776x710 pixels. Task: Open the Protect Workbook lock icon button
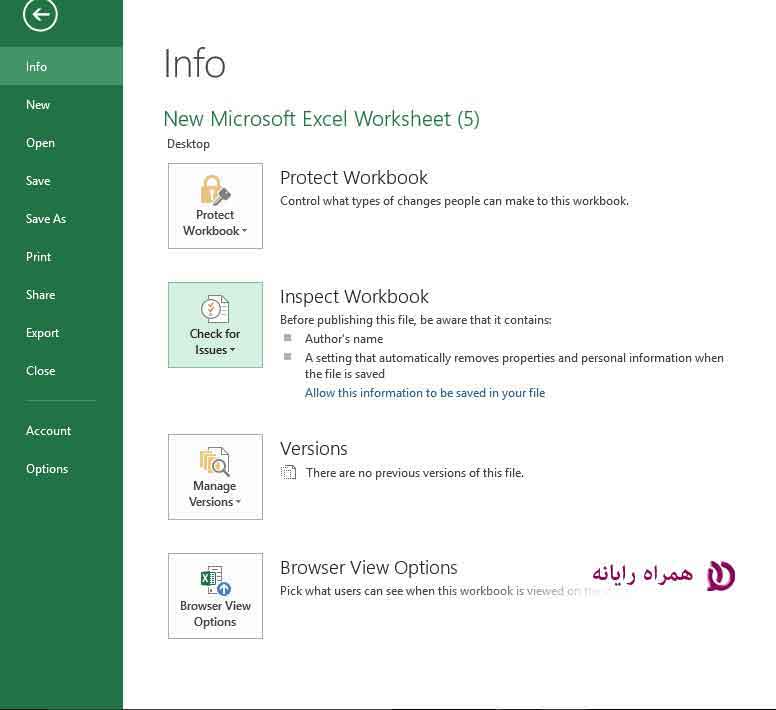(215, 206)
